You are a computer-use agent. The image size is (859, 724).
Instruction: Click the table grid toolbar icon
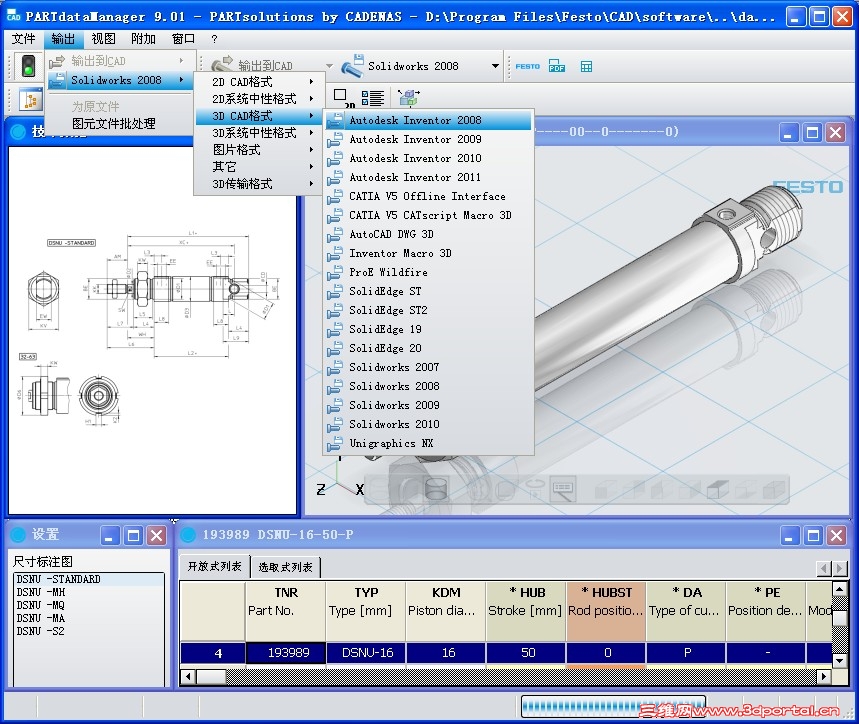tap(586, 66)
